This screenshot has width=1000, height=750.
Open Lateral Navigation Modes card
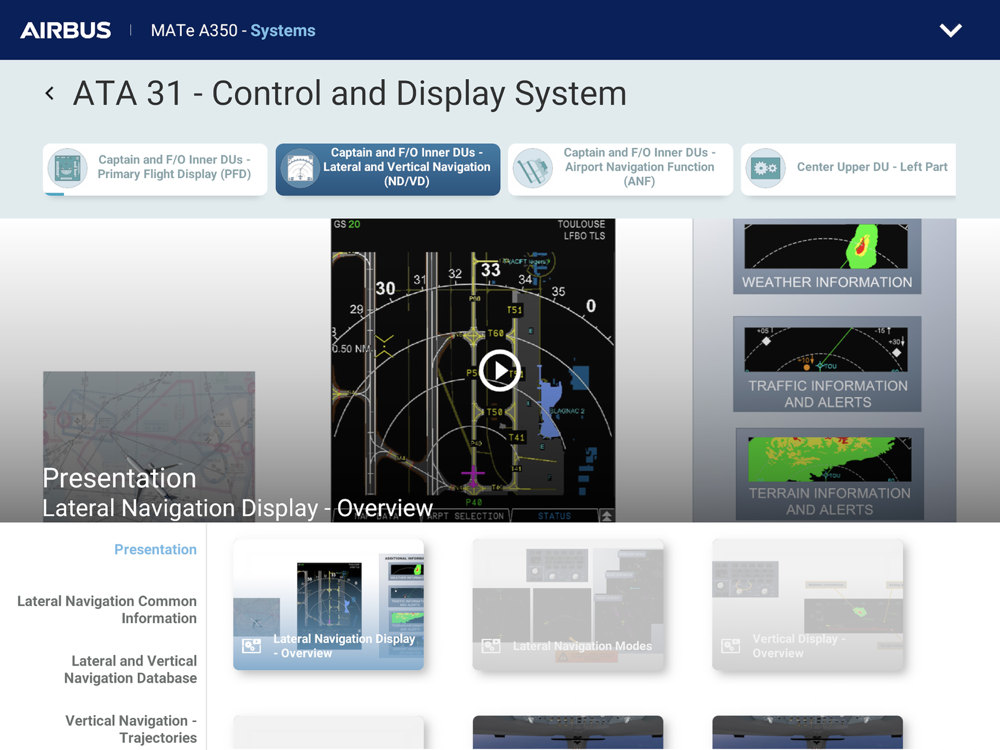pos(568,605)
